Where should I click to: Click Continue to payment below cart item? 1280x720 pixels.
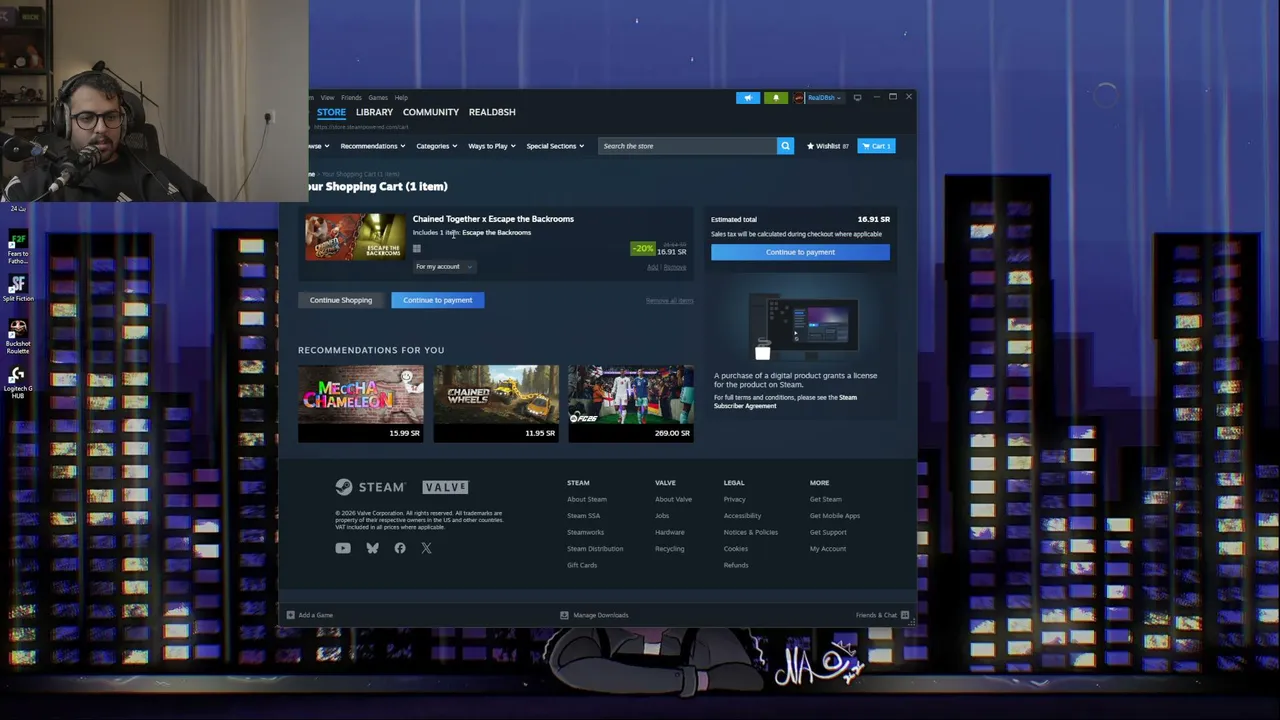click(x=438, y=300)
